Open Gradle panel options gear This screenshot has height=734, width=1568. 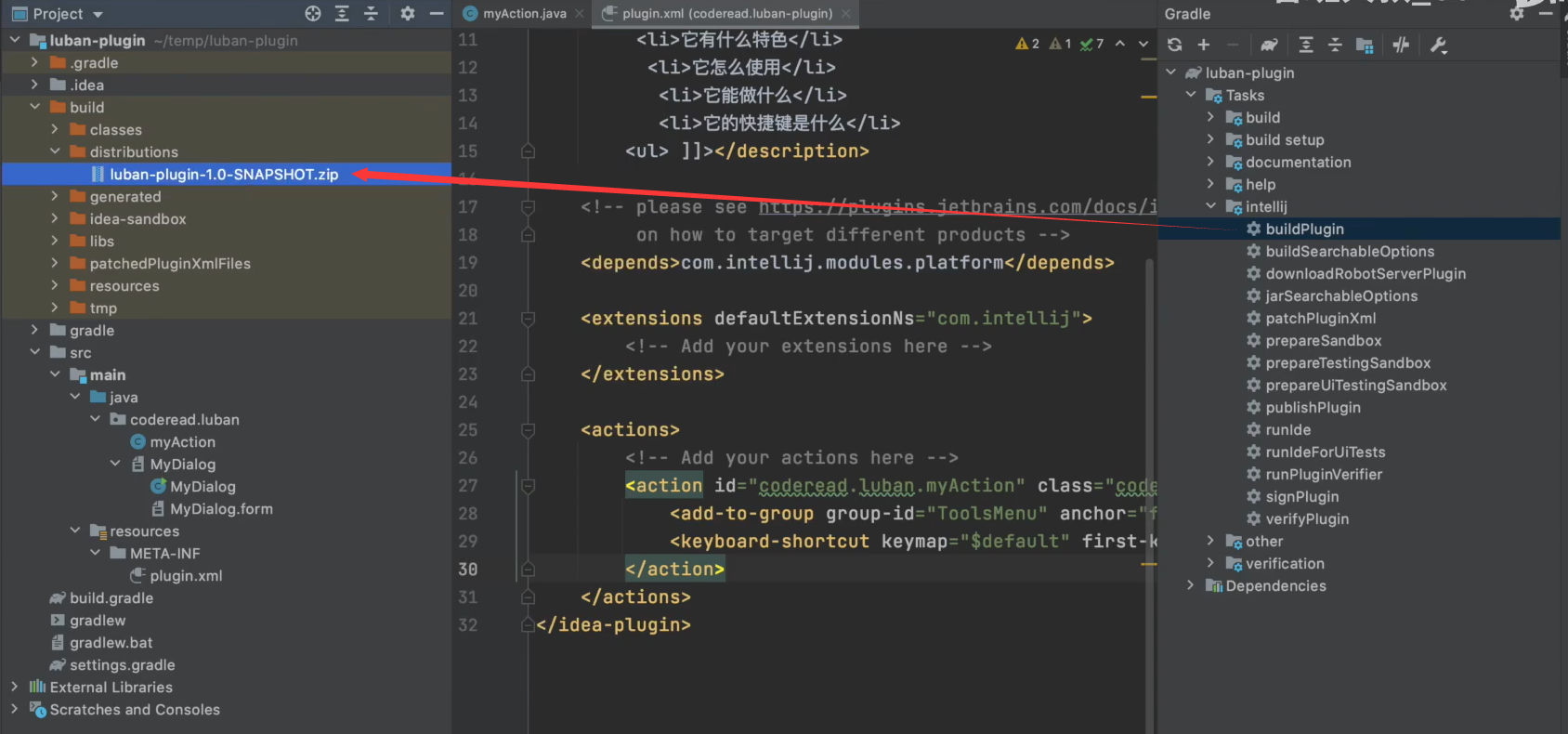coord(1517,13)
